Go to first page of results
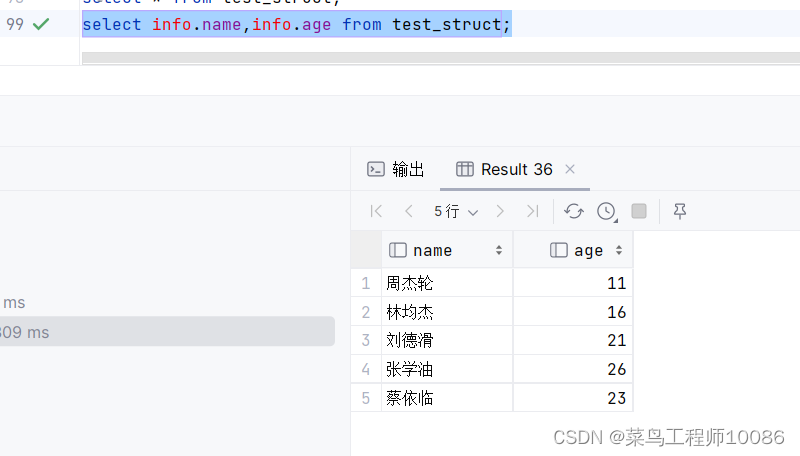800x456 pixels. (376, 211)
